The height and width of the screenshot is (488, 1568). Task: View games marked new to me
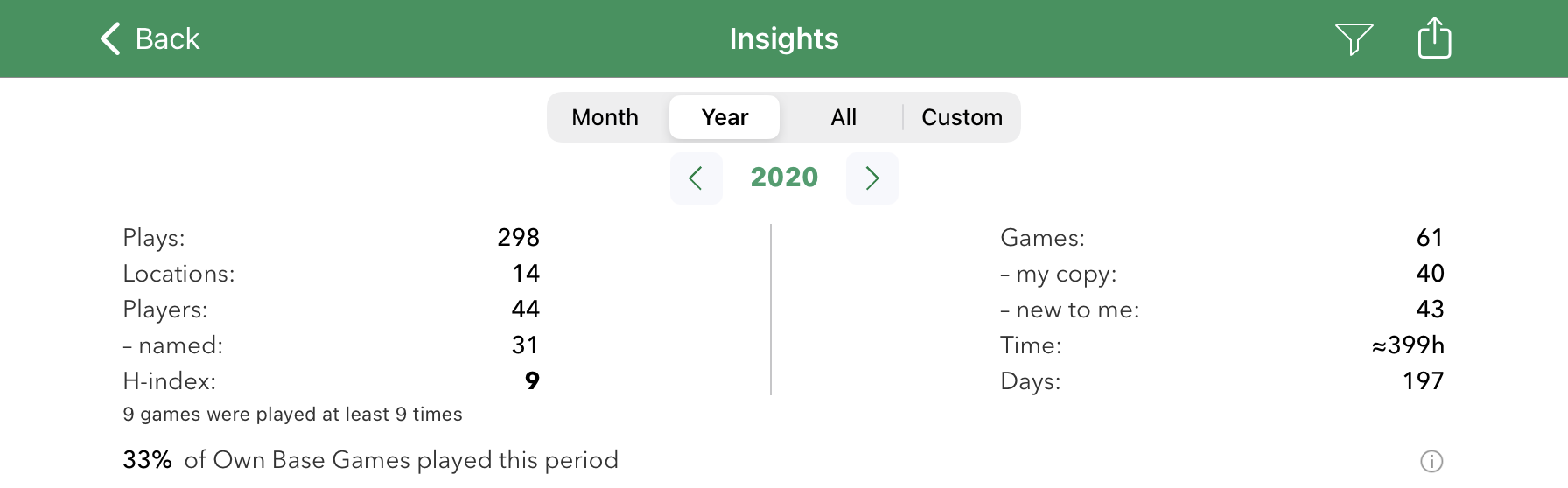click(1221, 310)
